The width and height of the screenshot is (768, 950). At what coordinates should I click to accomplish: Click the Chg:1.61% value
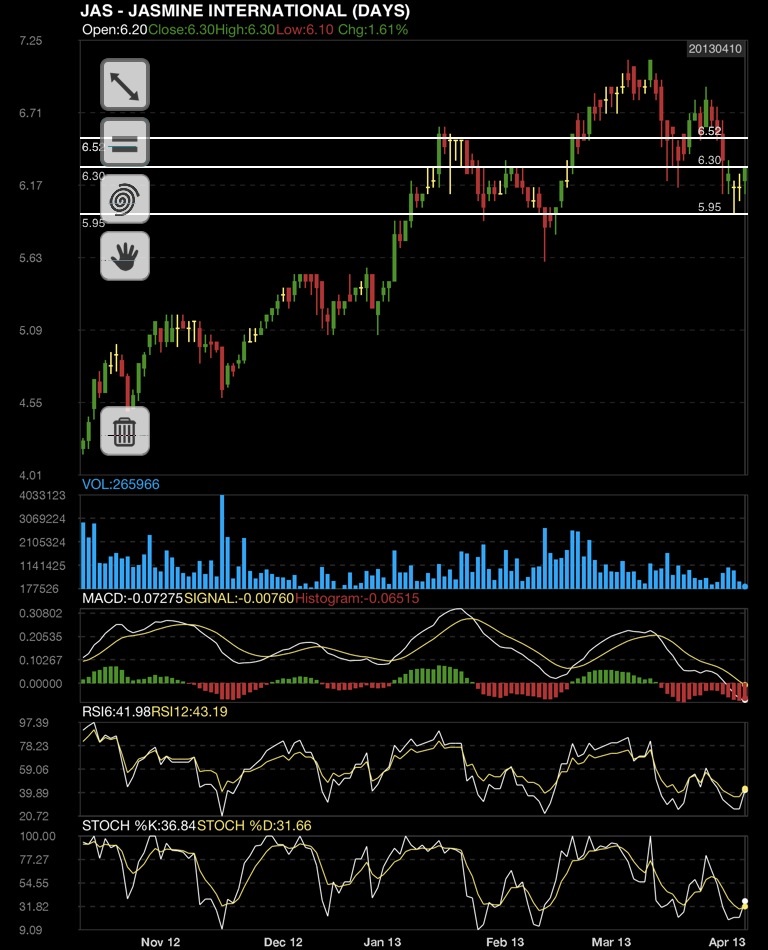(373, 30)
